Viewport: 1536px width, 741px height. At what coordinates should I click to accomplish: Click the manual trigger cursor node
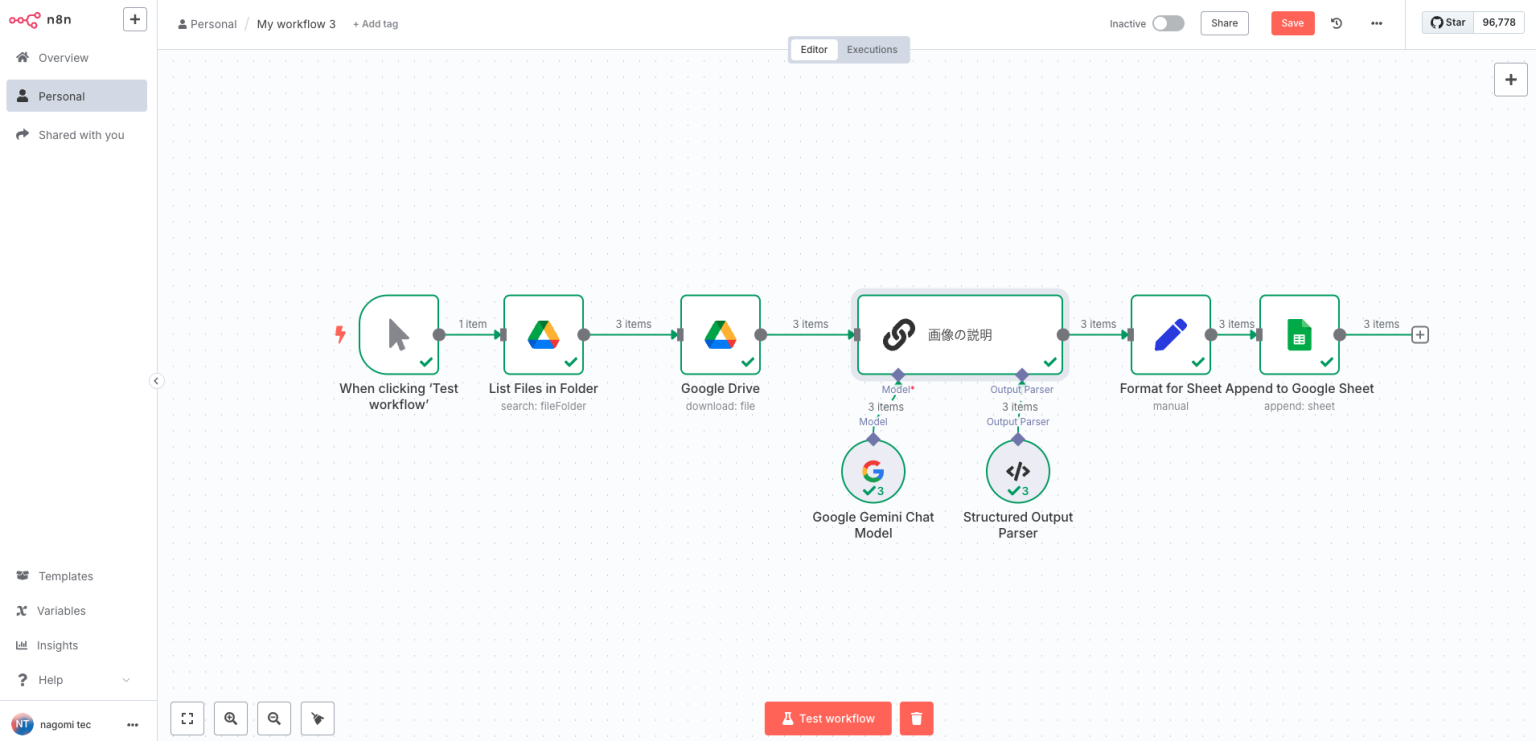(398, 335)
